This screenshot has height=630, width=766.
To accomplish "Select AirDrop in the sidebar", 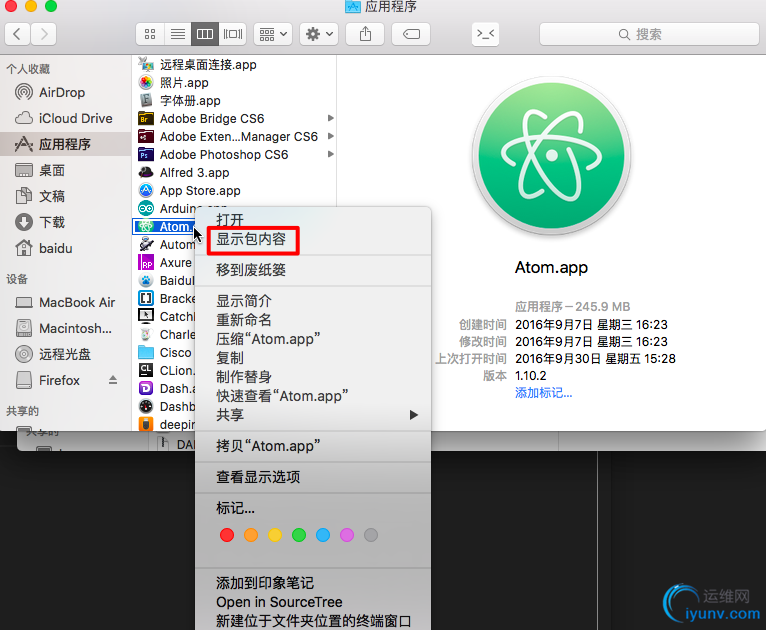I will click(62, 92).
